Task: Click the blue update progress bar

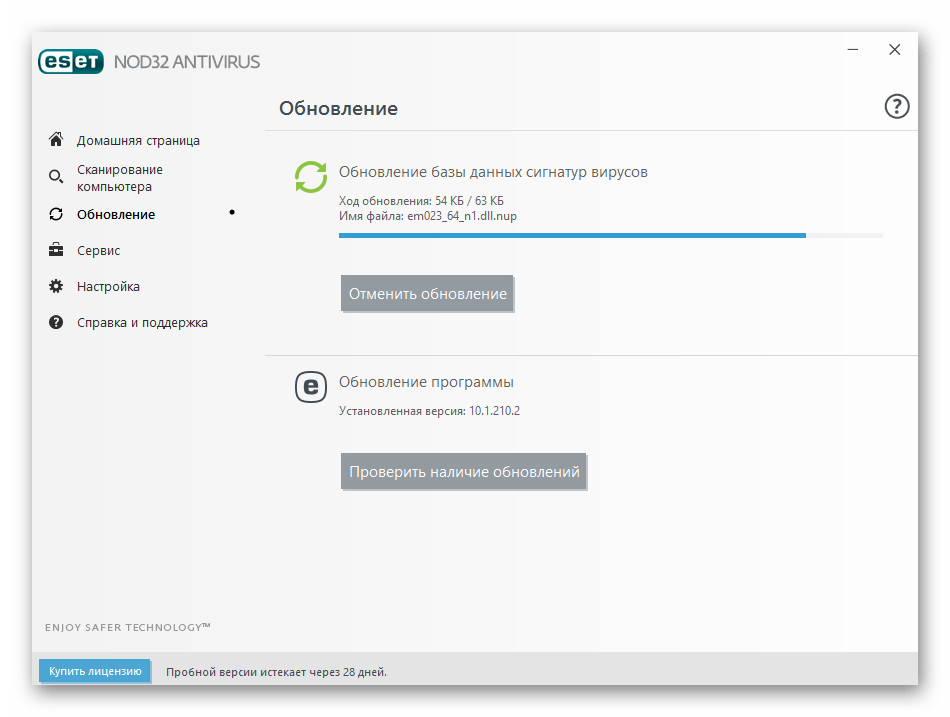Action: tap(572, 236)
